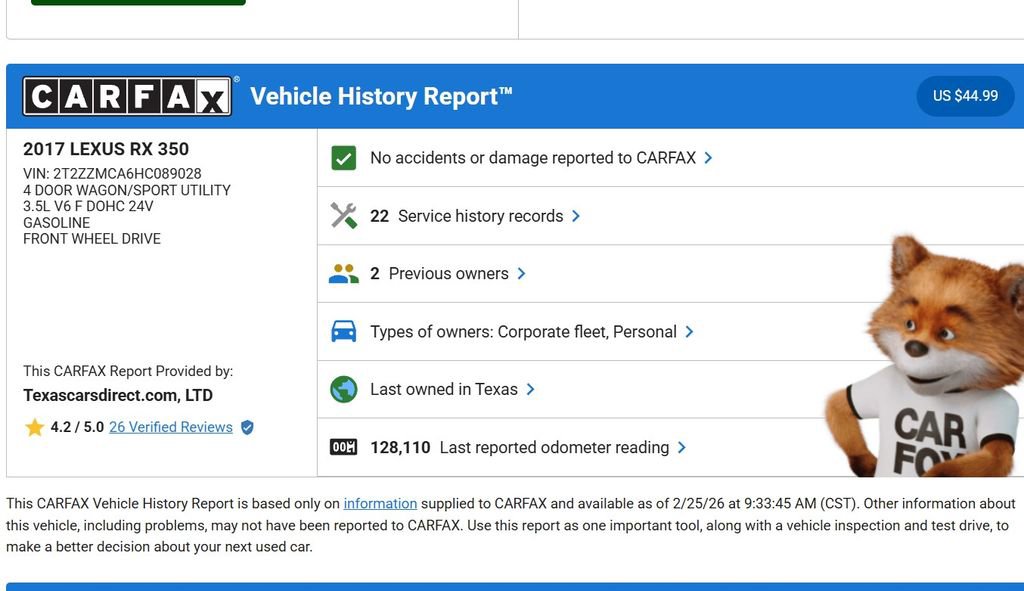
Task: Click the globe last owned location icon
Action: [x=343, y=389]
